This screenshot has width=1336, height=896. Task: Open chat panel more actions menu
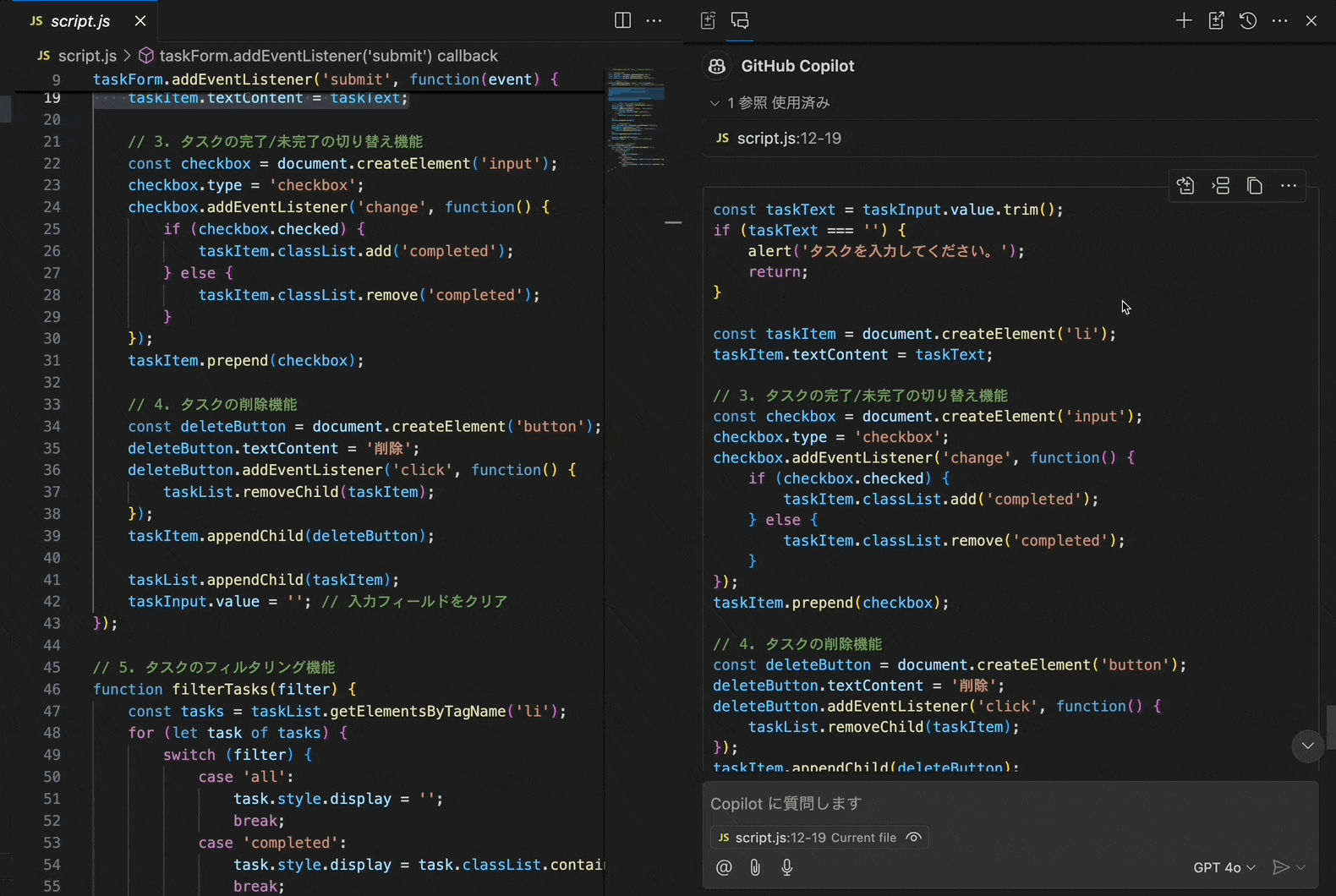point(1280,20)
